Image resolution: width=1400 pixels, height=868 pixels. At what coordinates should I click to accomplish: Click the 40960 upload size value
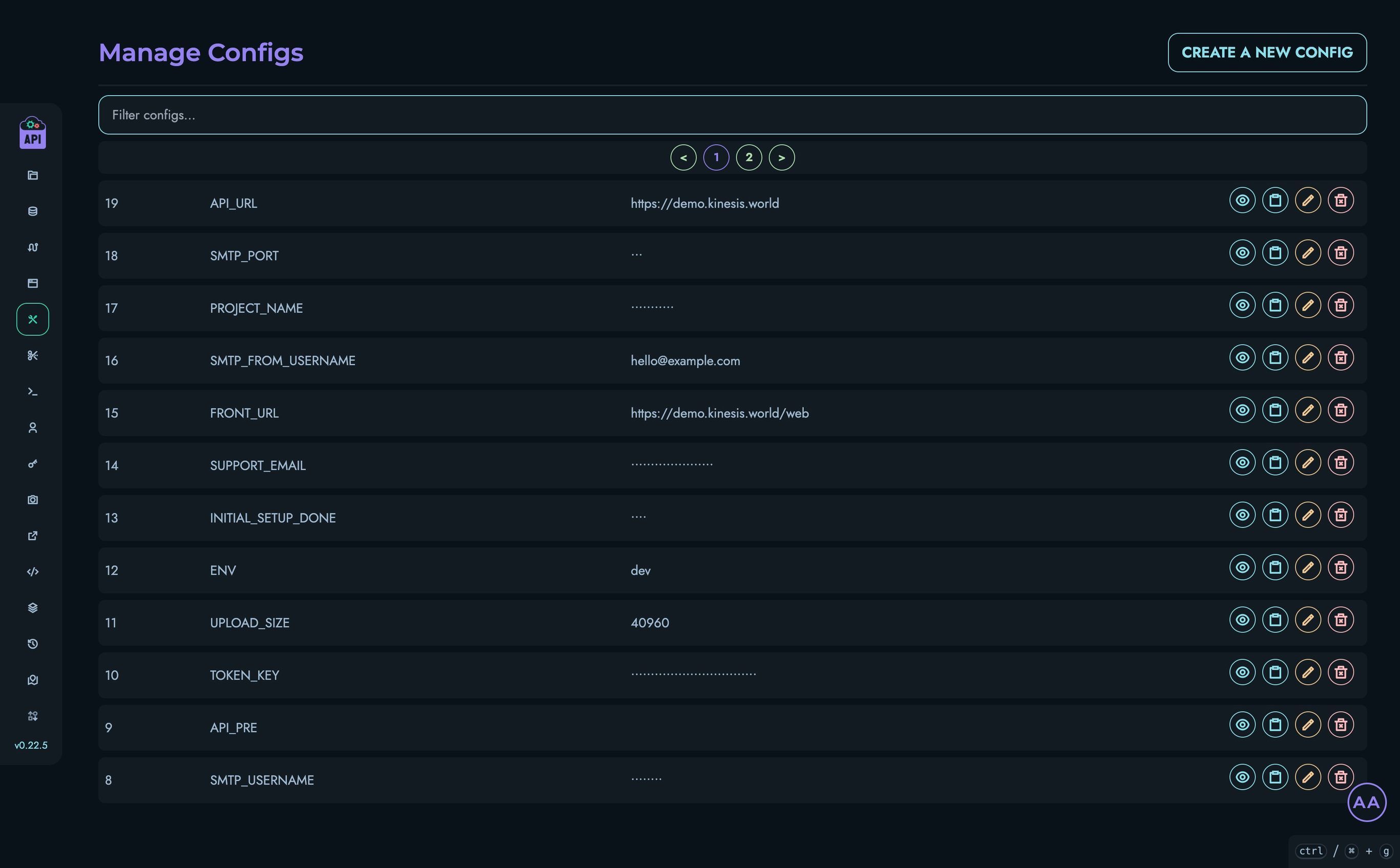(x=650, y=623)
